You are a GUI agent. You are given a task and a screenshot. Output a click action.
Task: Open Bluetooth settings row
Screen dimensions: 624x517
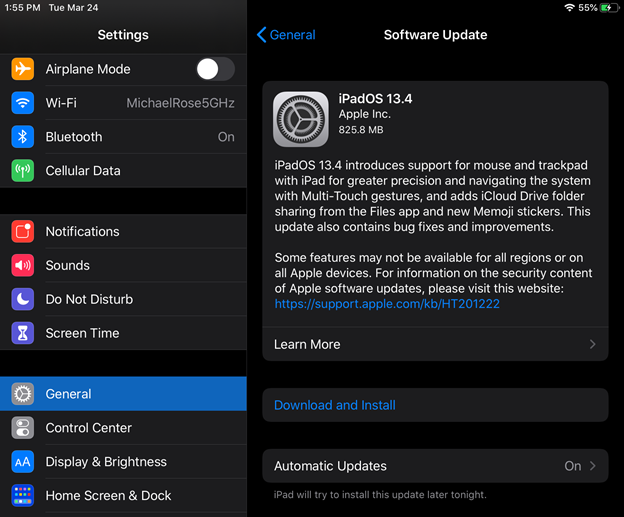[123, 137]
